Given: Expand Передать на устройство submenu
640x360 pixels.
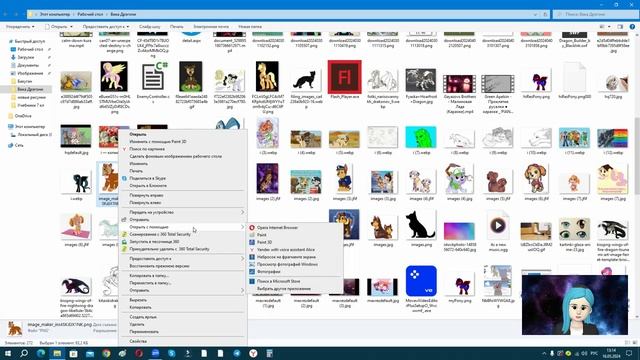Looking at the screenshot, I should pyautogui.click(x=183, y=212).
